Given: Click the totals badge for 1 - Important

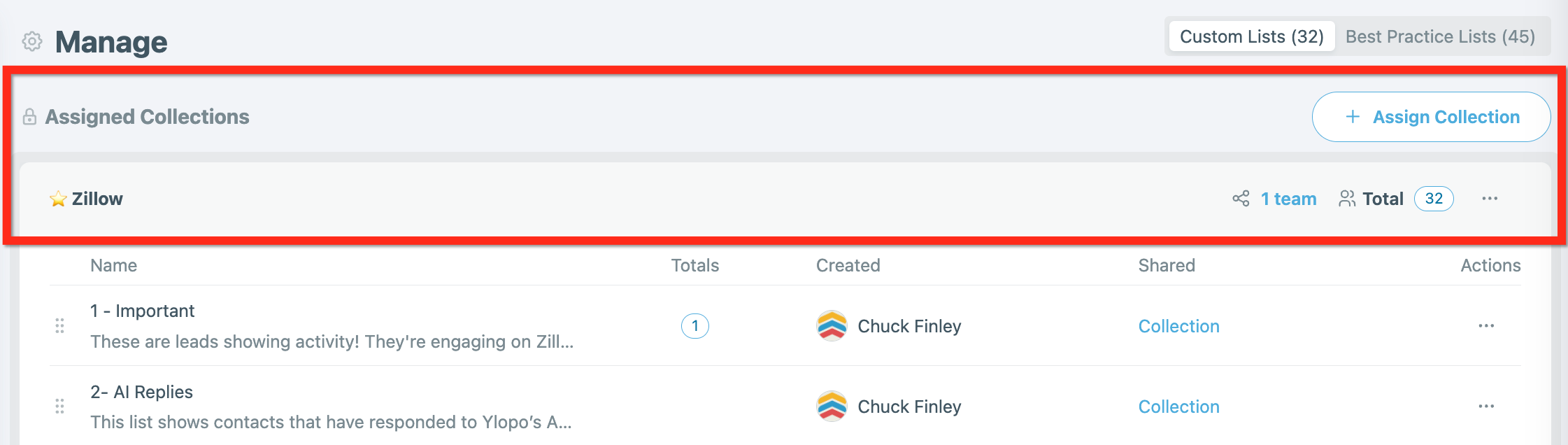Looking at the screenshot, I should [x=694, y=326].
